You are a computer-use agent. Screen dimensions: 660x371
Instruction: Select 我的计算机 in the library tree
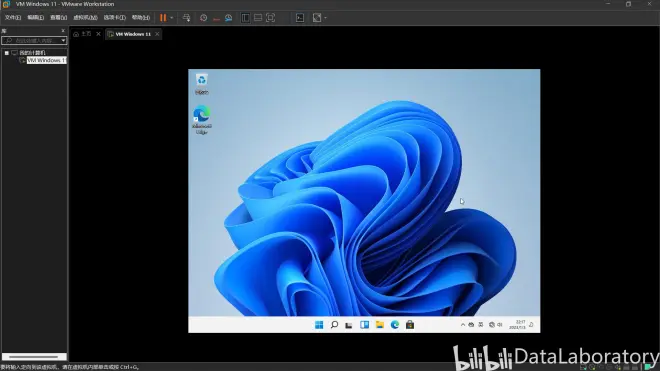pos(32,53)
